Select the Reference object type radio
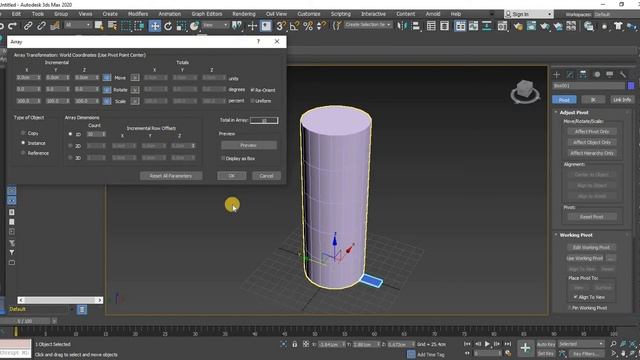This screenshot has height=360, width=640. (23, 153)
